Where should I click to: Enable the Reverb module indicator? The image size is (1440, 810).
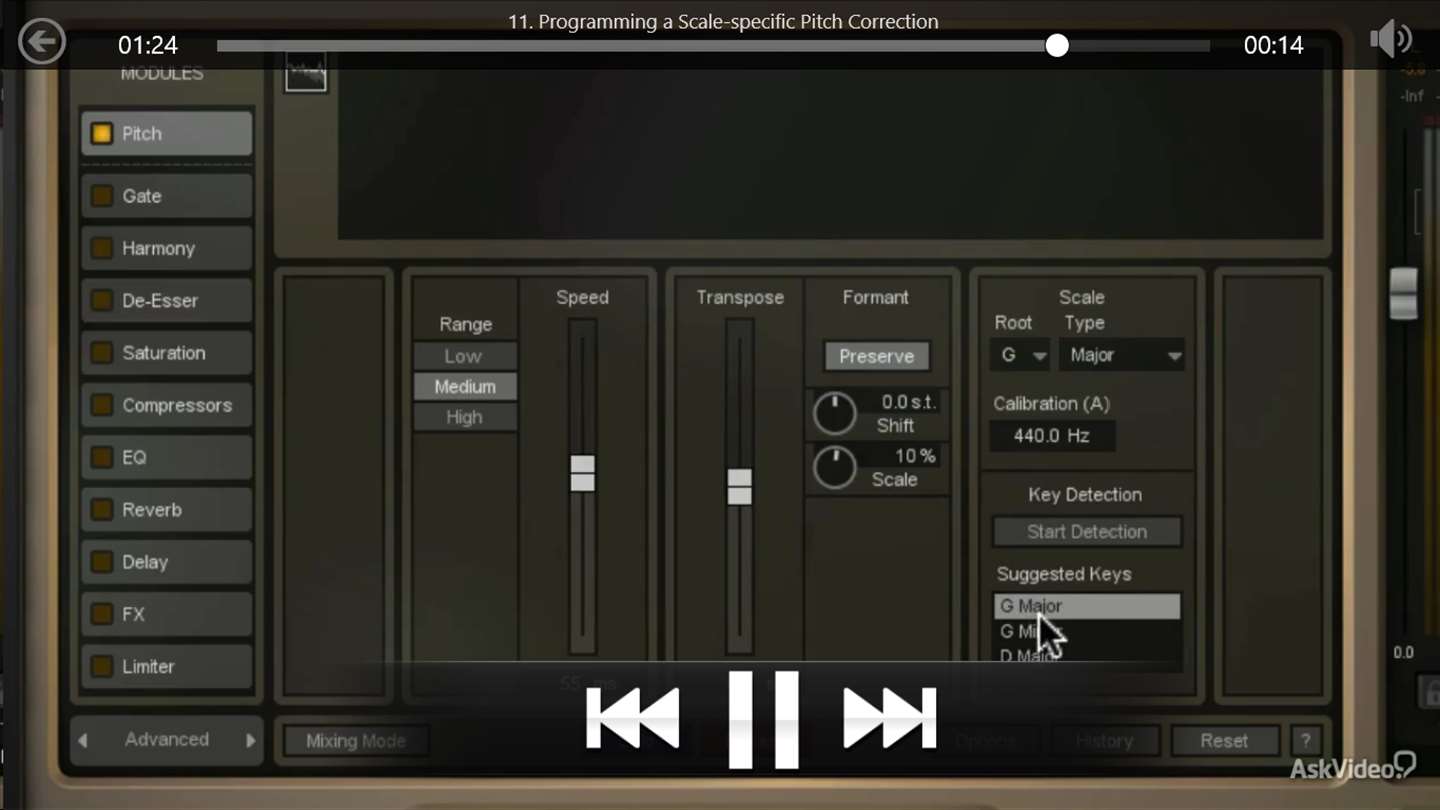pyautogui.click(x=102, y=509)
